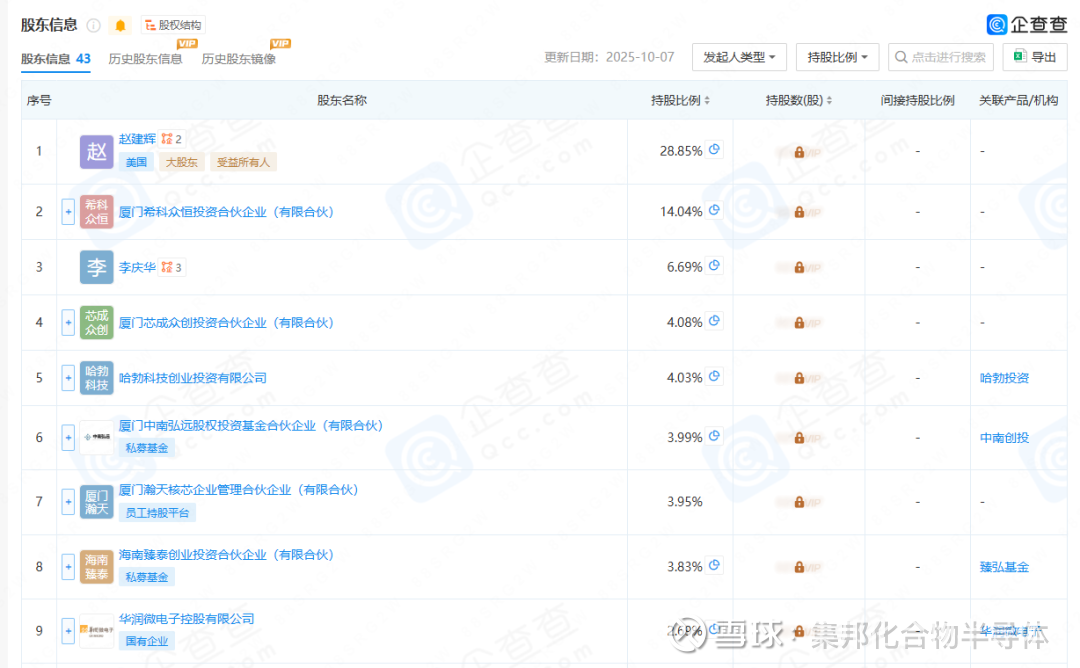Click the related-company icon beside 赵建辉
This screenshot has width=1080, height=668.
click(x=171, y=139)
